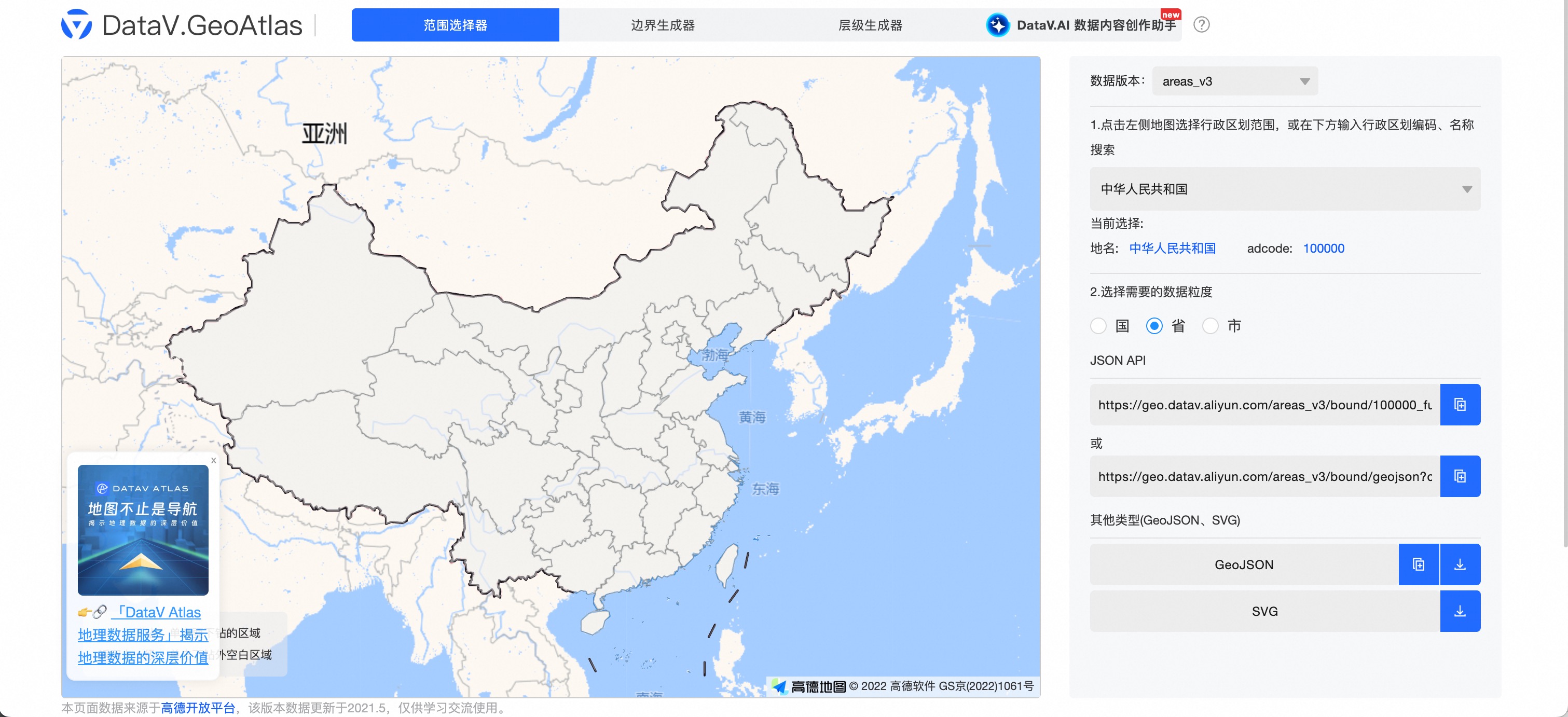Copy the geojson API URL
This screenshot has height=717, width=1568.
1460,476
